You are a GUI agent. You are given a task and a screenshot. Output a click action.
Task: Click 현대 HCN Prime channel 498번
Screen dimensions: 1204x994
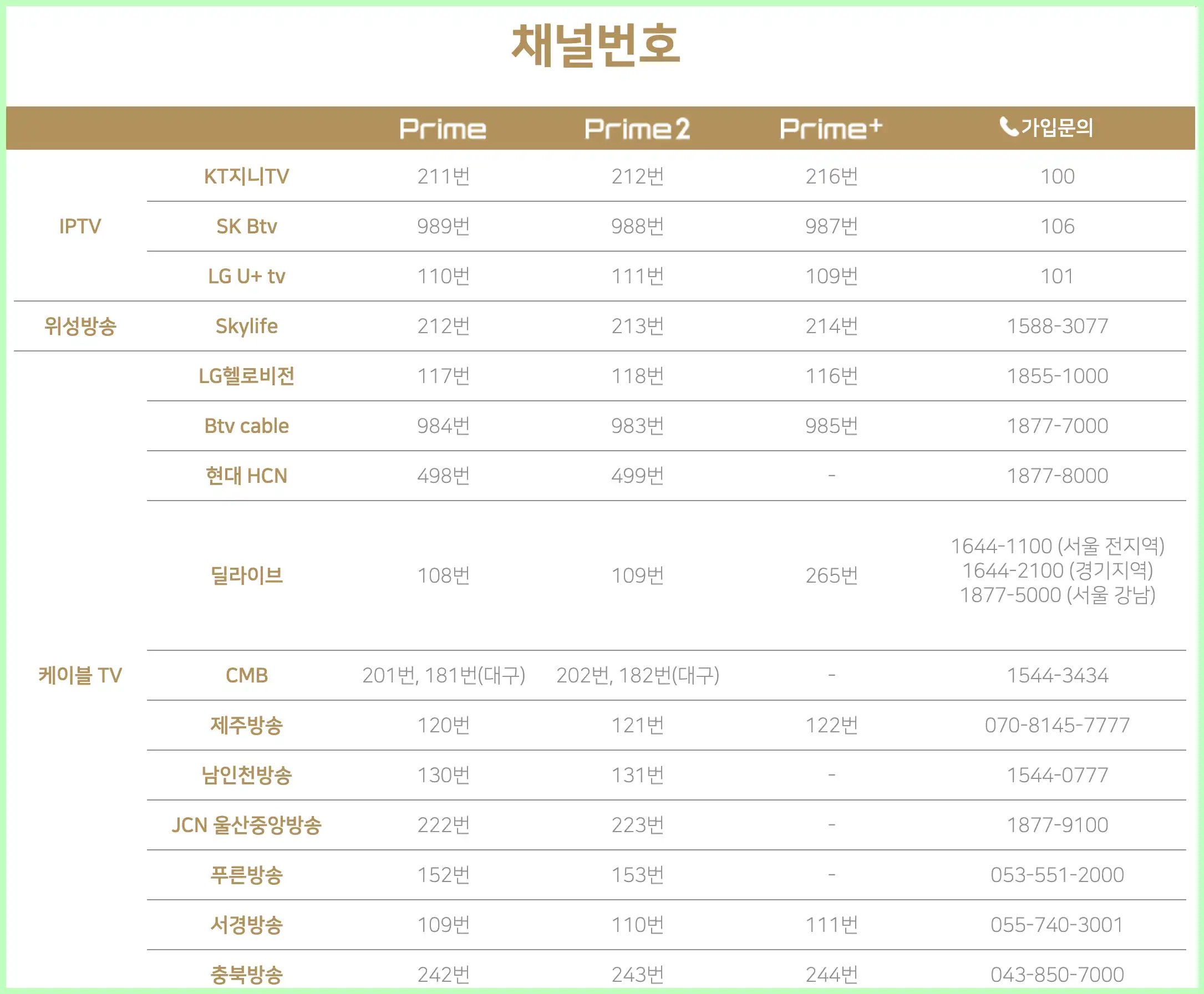tap(443, 475)
